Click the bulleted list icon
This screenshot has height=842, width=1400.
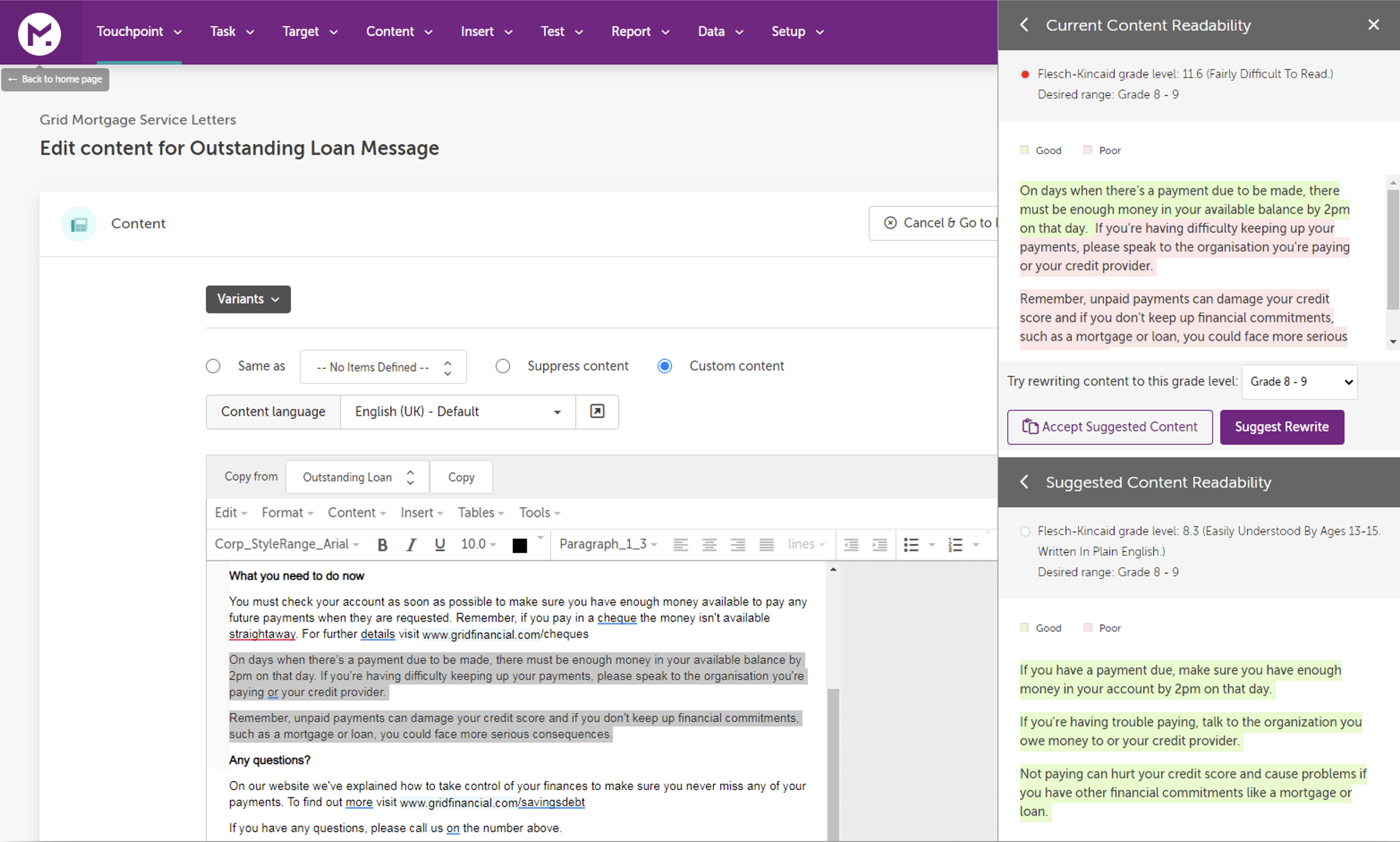911,545
